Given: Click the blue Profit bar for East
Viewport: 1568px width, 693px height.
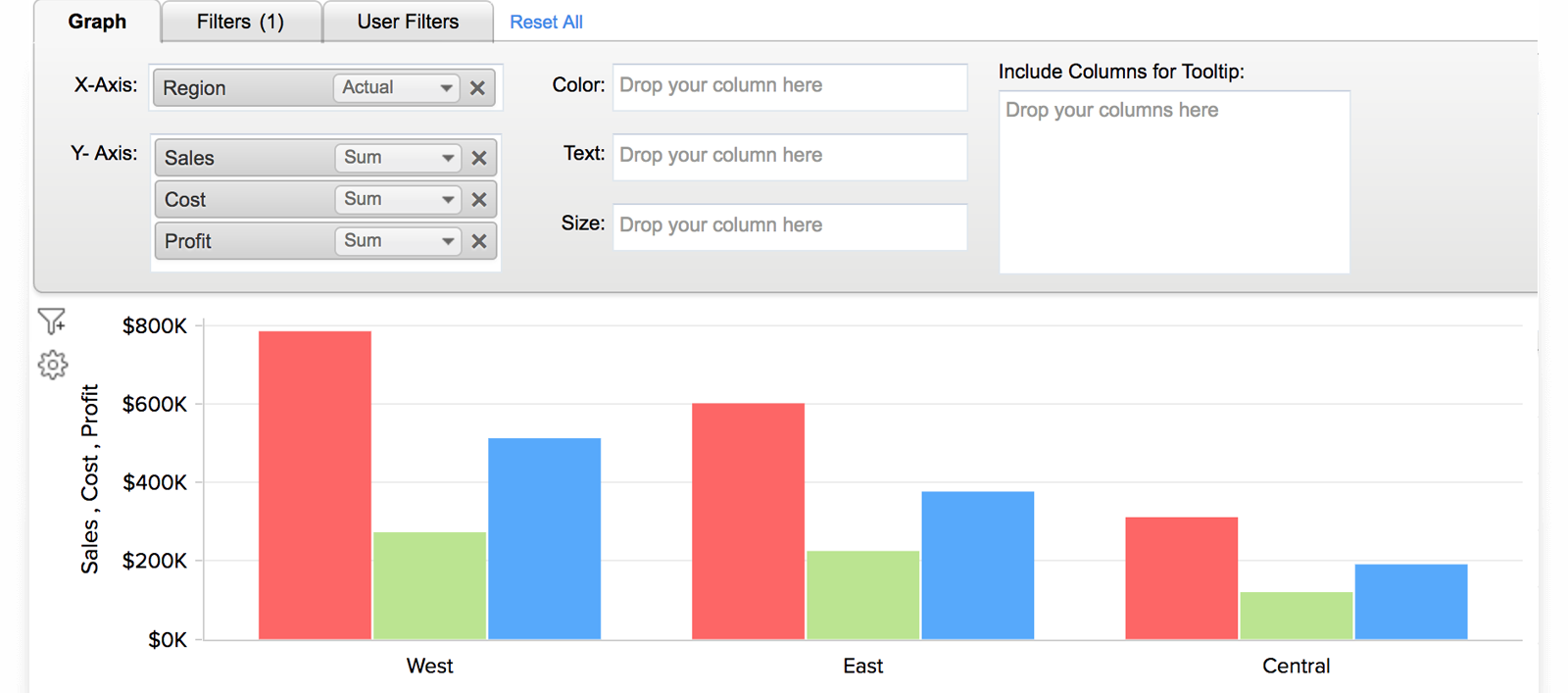Looking at the screenshot, I should (x=977, y=565).
